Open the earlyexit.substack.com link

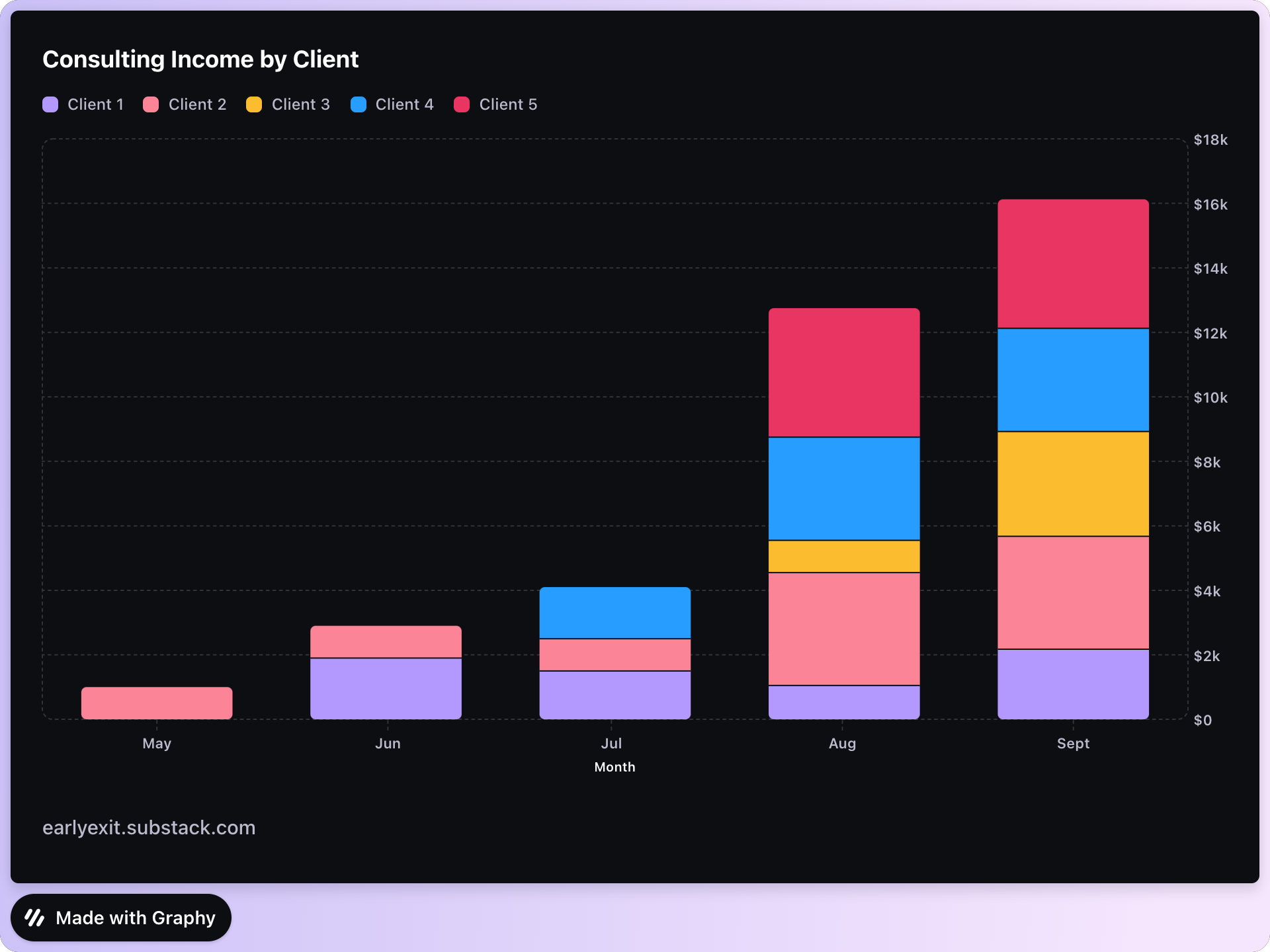(x=149, y=828)
